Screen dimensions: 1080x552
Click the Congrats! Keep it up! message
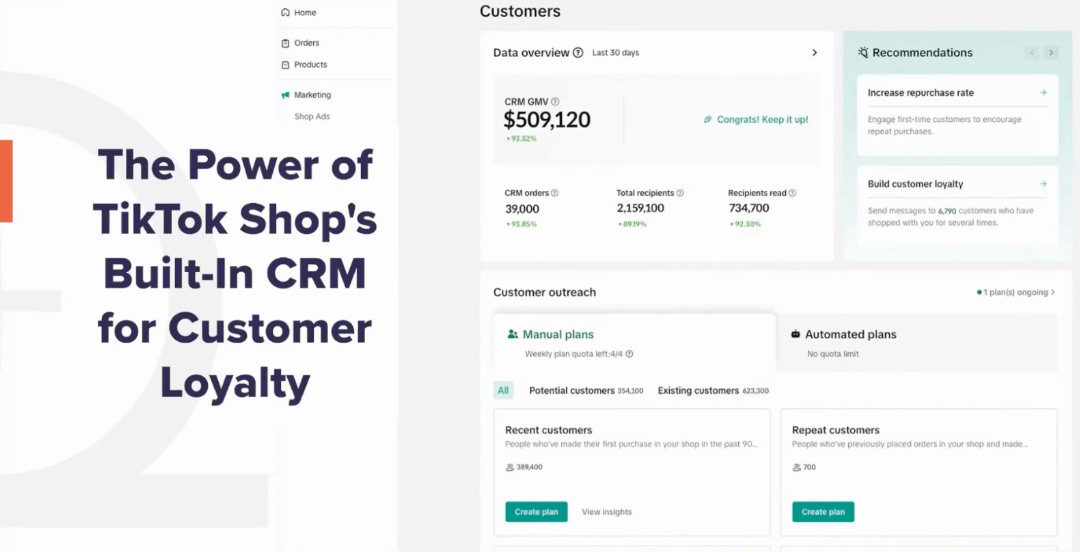pos(756,119)
